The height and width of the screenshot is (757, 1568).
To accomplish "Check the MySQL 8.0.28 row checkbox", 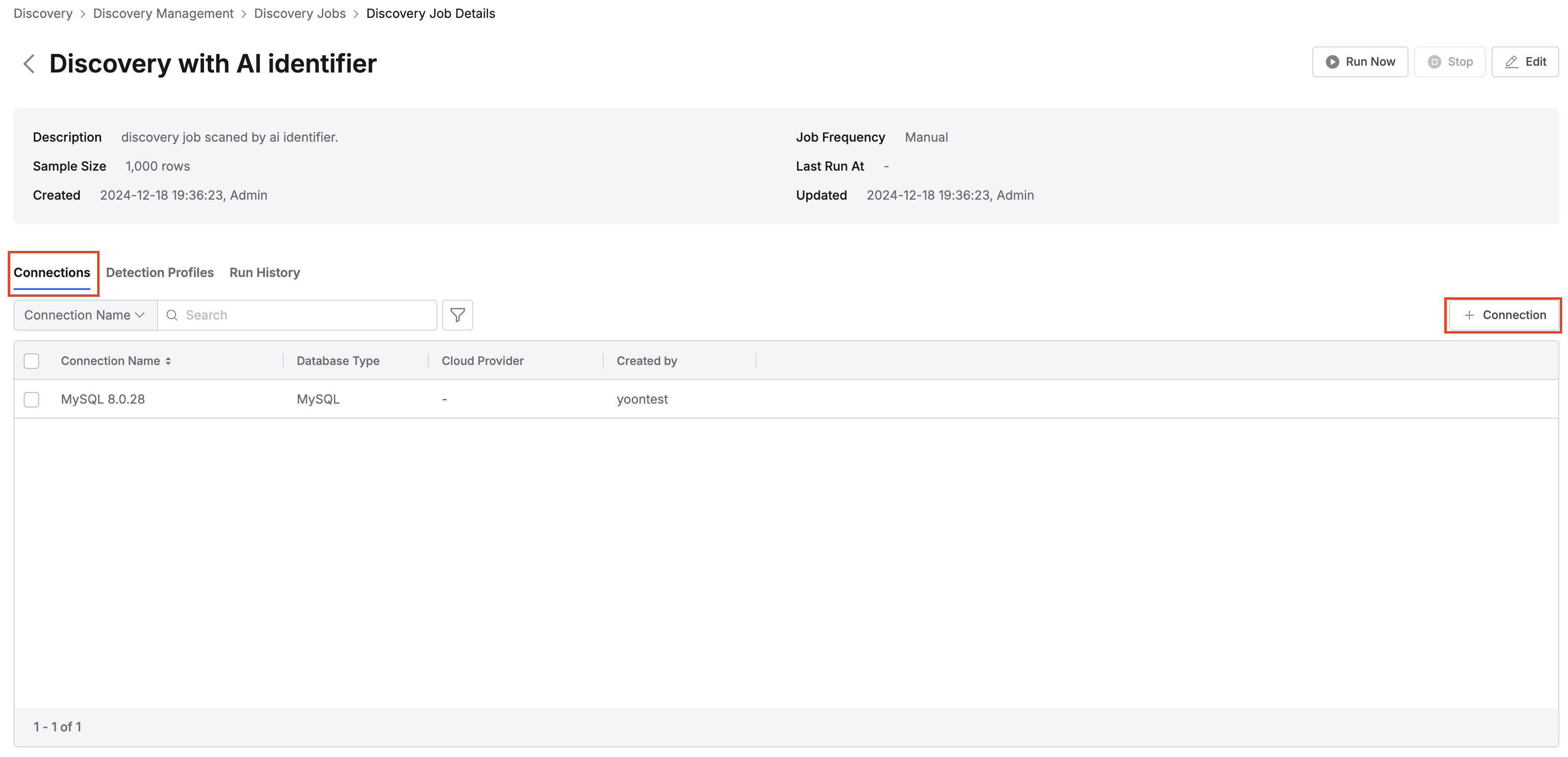I will [31, 399].
